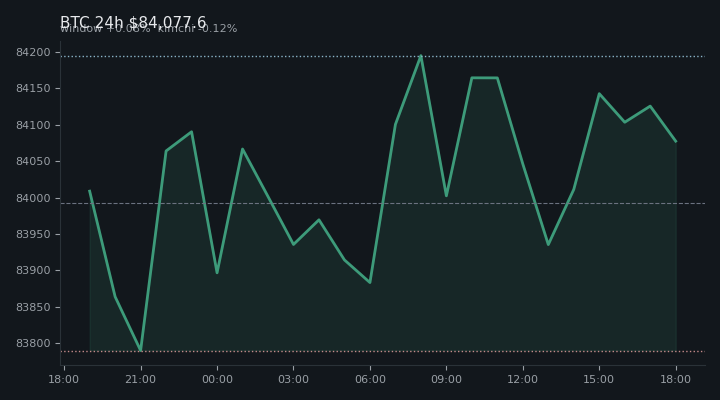Click the price line's lowest point at 21:00

(x=141, y=350)
